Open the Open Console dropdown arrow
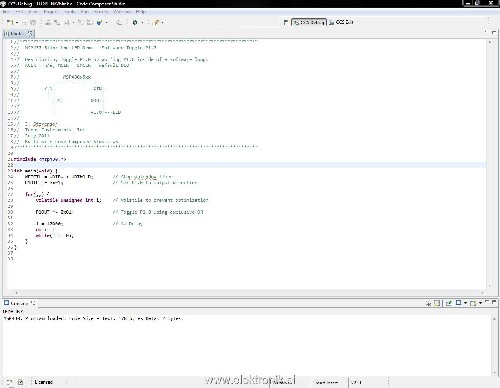 [x=480, y=303]
